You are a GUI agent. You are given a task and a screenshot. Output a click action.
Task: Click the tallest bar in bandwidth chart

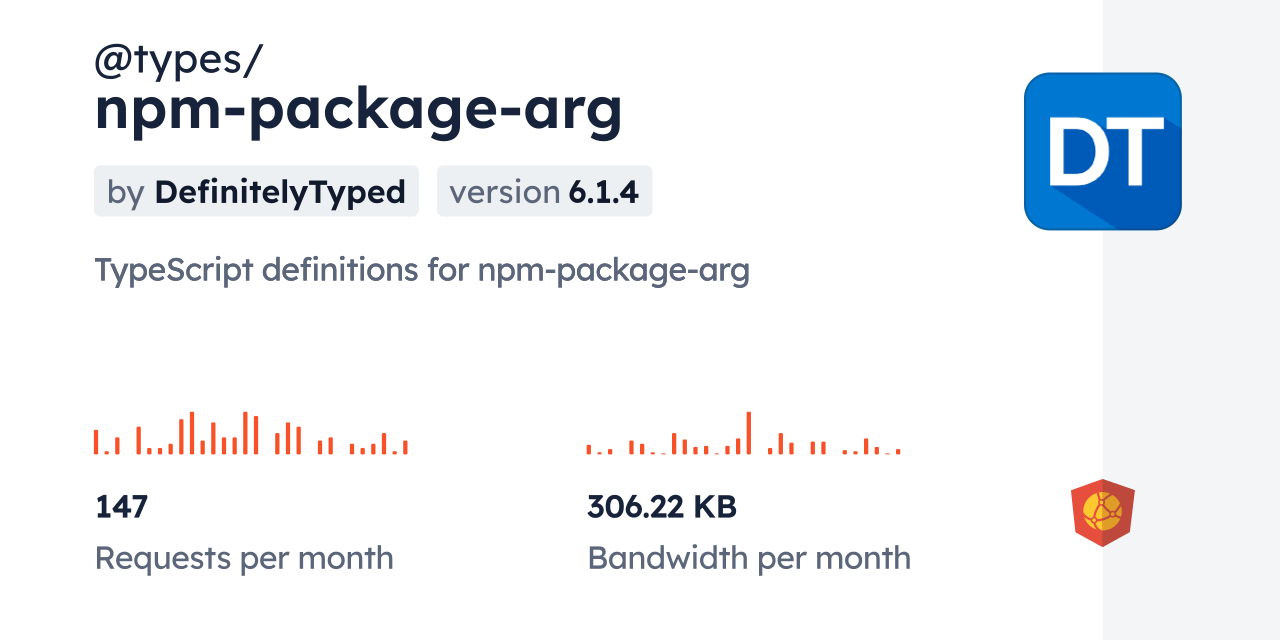tap(748, 433)
